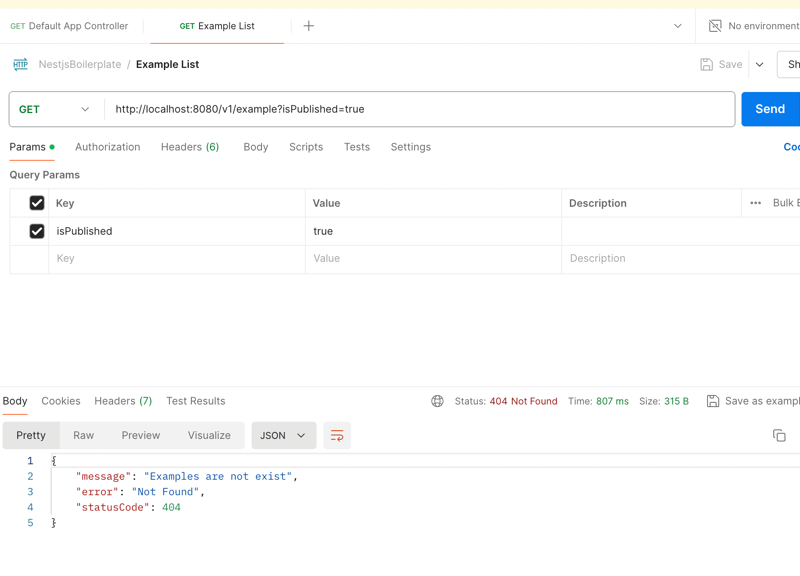Screen dimensions: 800x576
Task: Click the Query Params heading
Action: pos(44,175)
